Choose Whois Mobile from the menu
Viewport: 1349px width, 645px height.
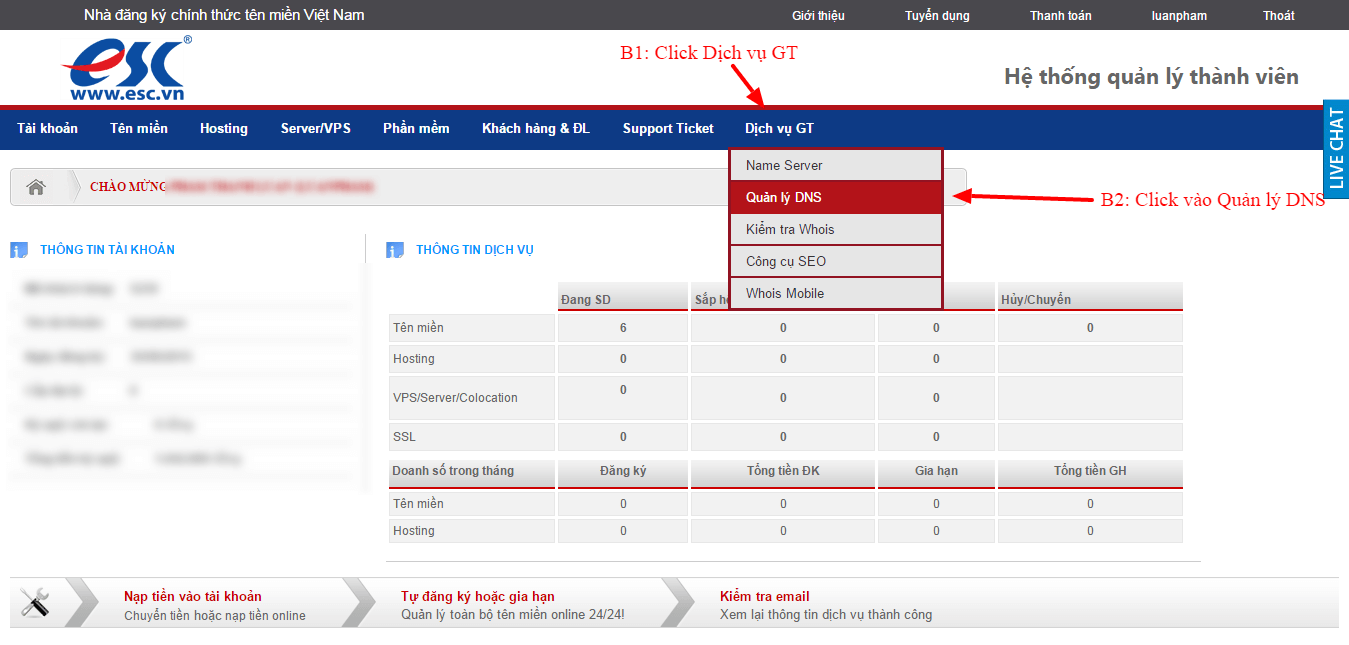pos(836,293)
